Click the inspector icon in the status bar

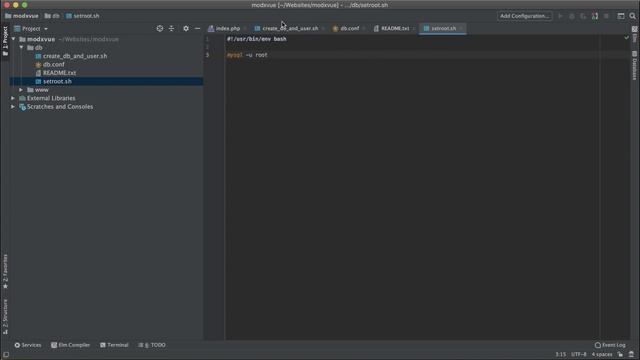click(631, 354)
